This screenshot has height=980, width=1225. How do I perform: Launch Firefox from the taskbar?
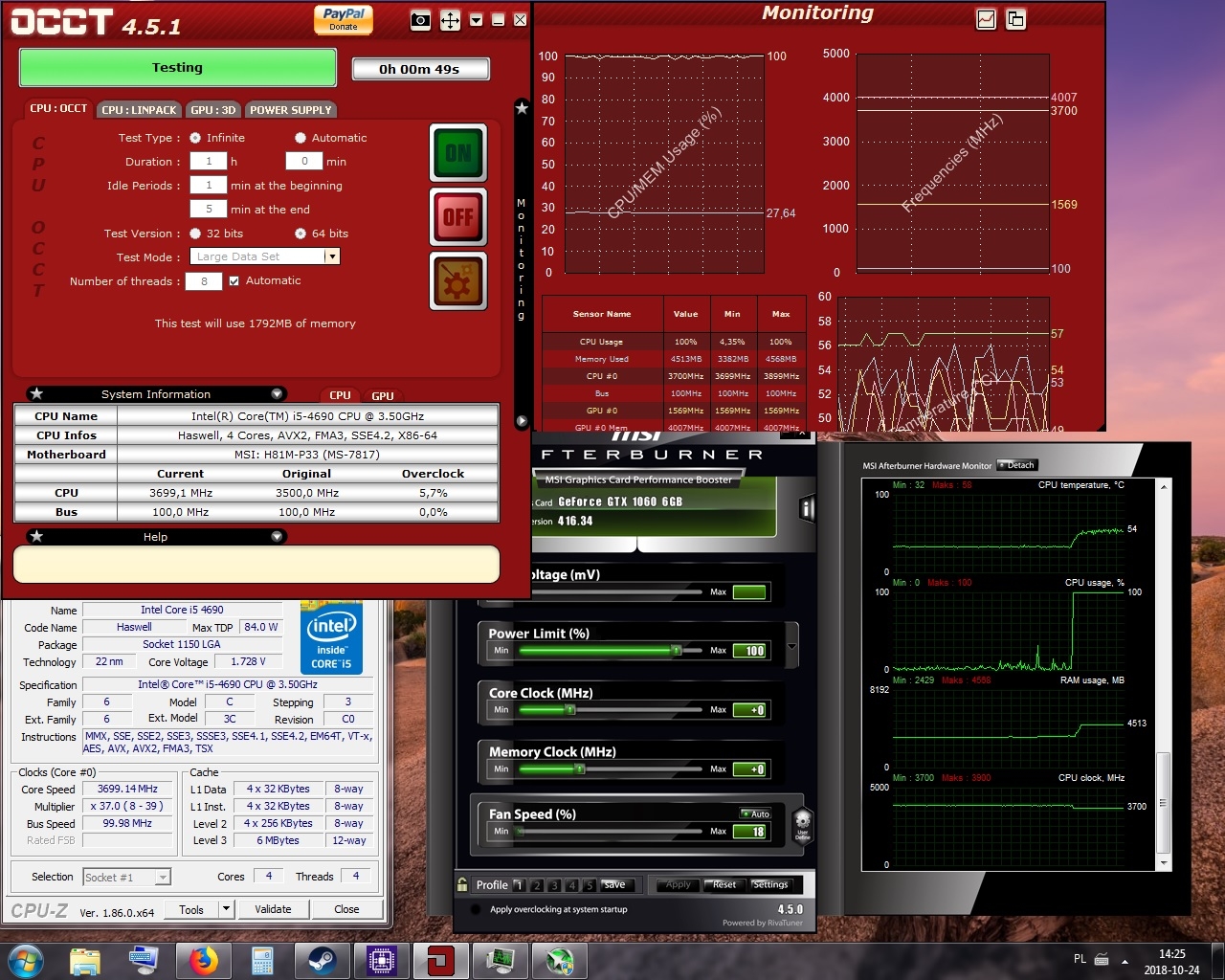[x=203, y=960]
